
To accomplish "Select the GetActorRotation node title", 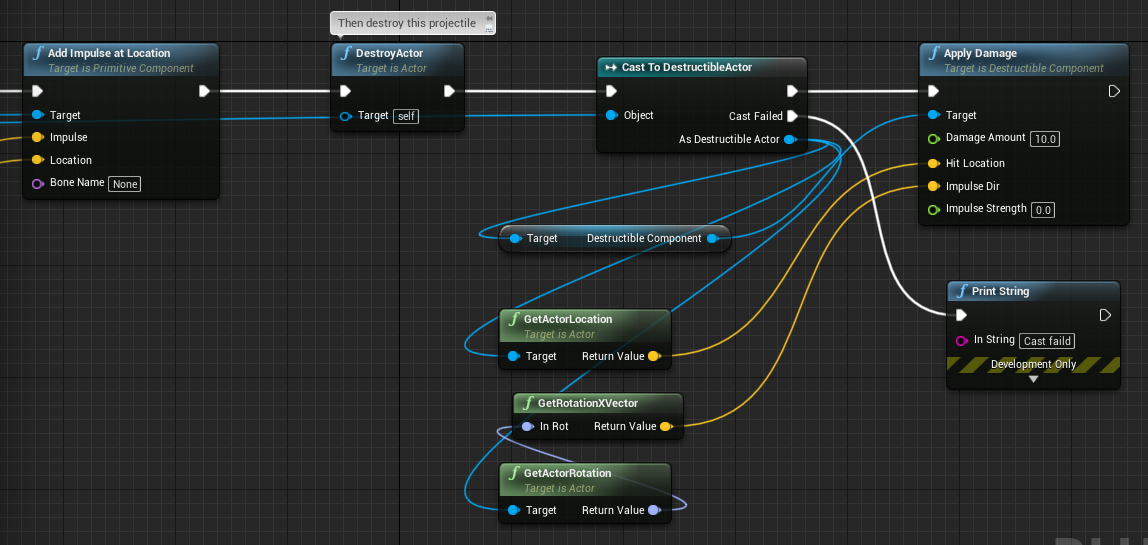I will (567, 473).
